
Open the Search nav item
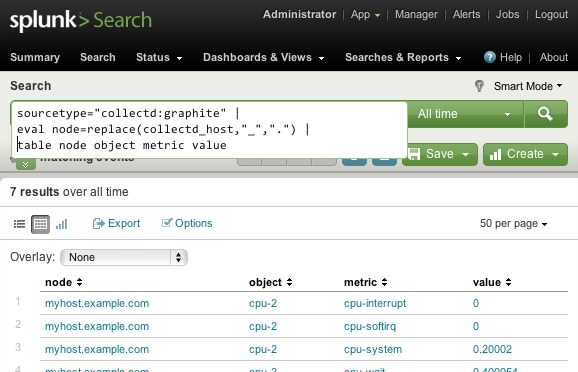point(98,58)
